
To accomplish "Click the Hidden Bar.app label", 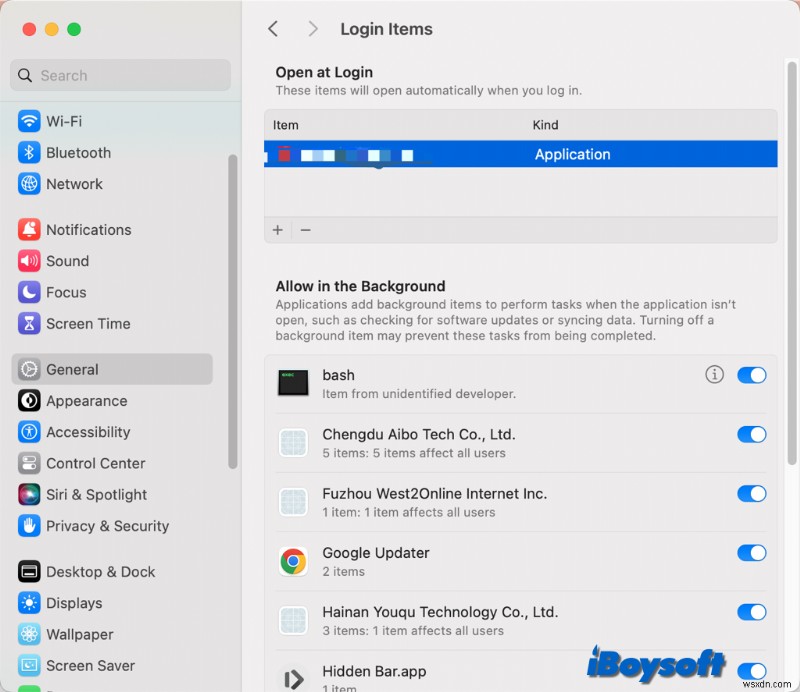I will click(374, 671).
